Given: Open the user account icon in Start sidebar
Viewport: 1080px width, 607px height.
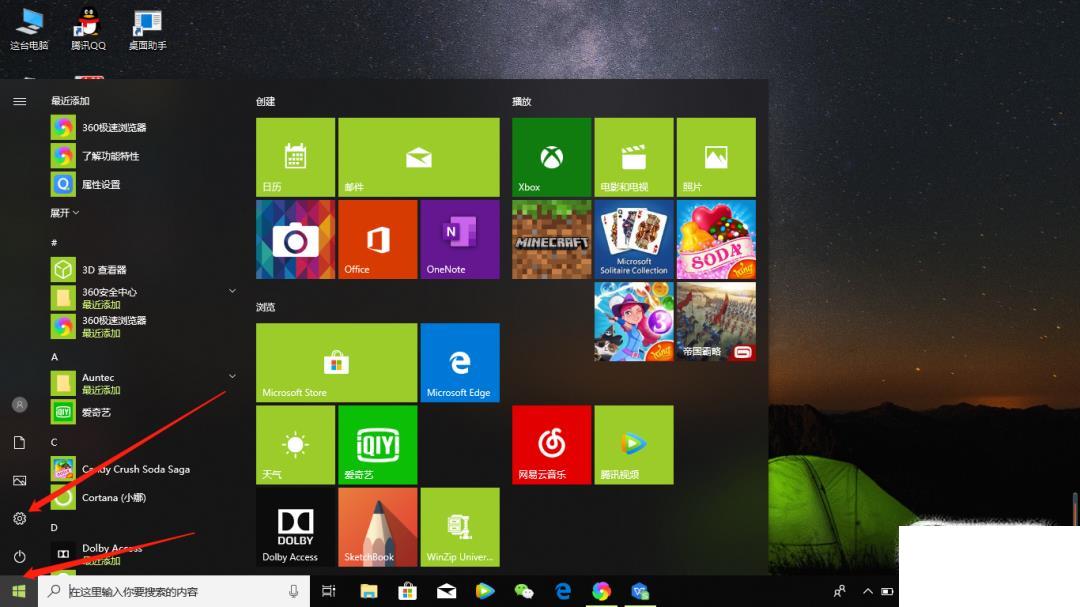Looking at the screenshot, I should coord(19,404).
